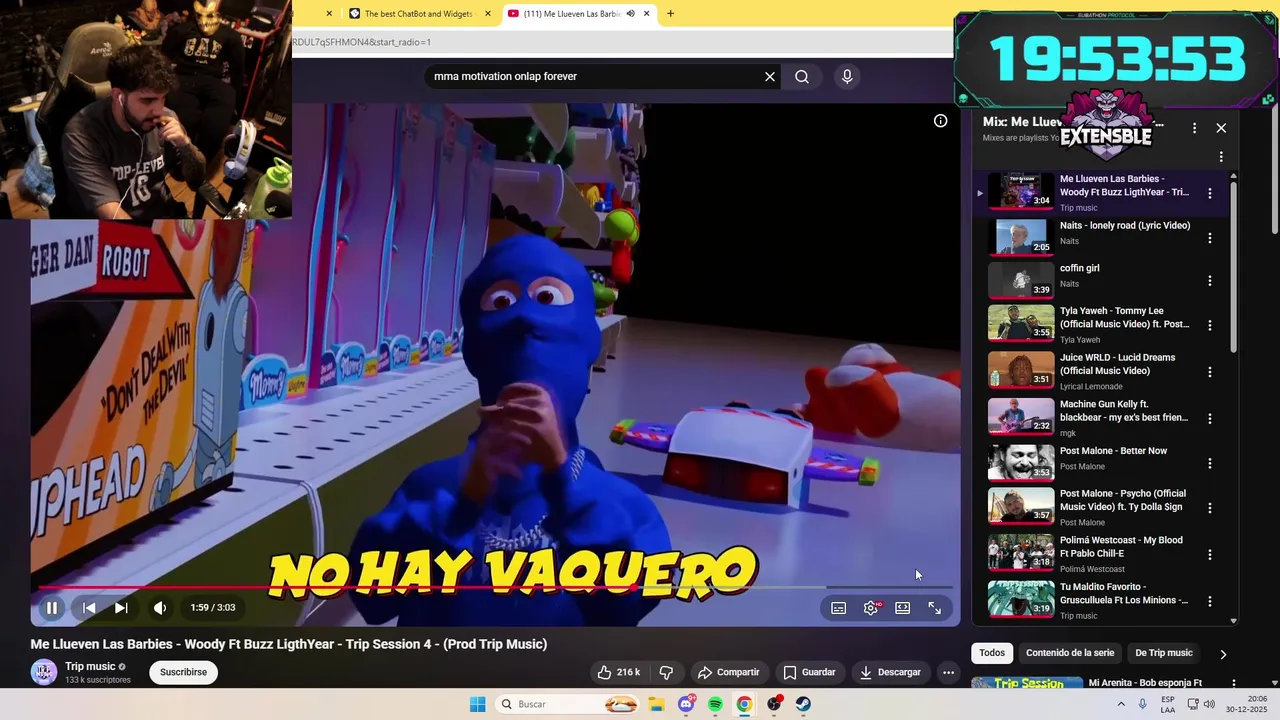Start voice search with microphone
The image size is (1280, 720).
[847, 76]
